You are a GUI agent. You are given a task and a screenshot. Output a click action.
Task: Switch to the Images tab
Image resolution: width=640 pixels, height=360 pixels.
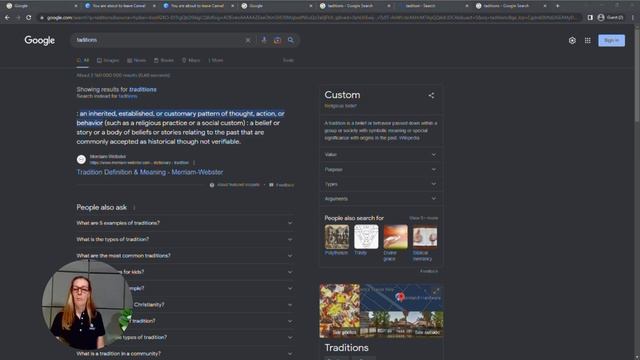click(x=108, y=60)
